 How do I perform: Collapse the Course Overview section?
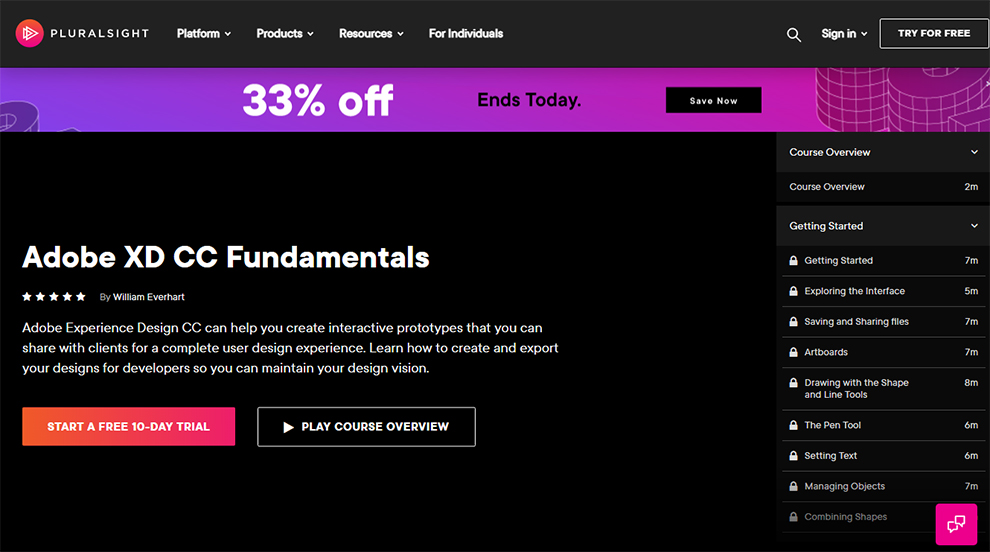974,153
